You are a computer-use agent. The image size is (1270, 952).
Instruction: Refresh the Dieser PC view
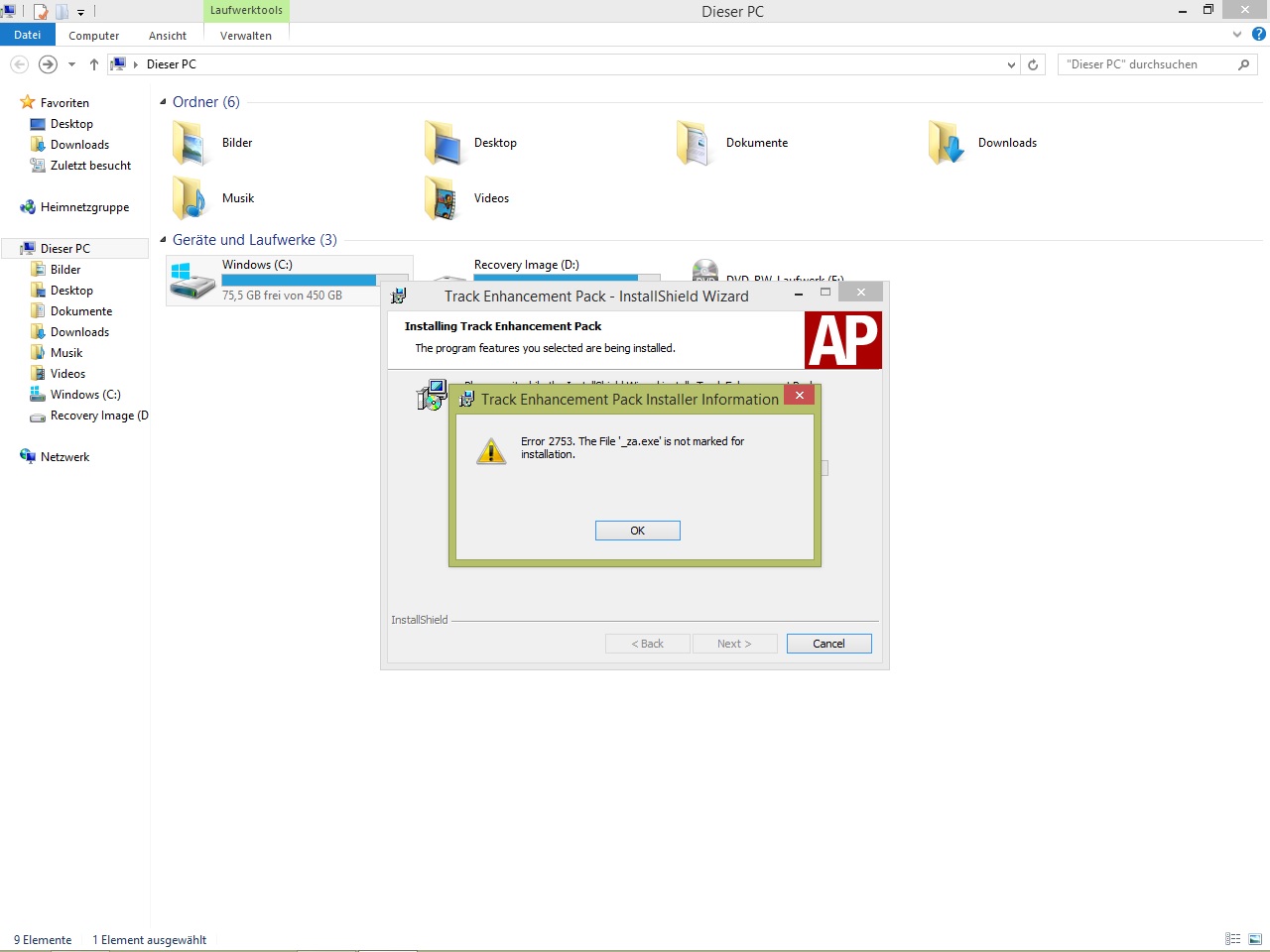coord(1033,65)
